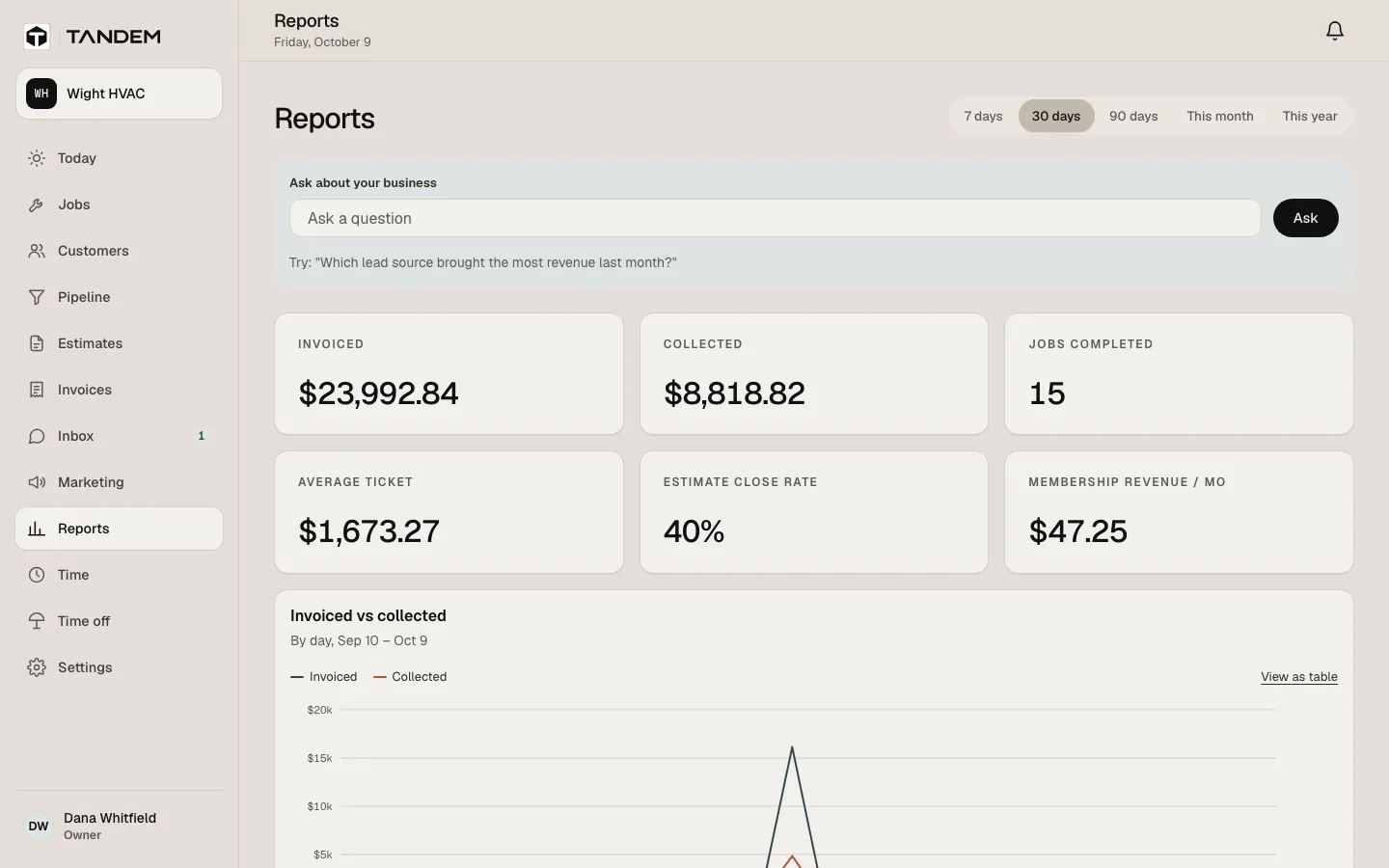Open the Pipeline page

[x=120, y=297]
